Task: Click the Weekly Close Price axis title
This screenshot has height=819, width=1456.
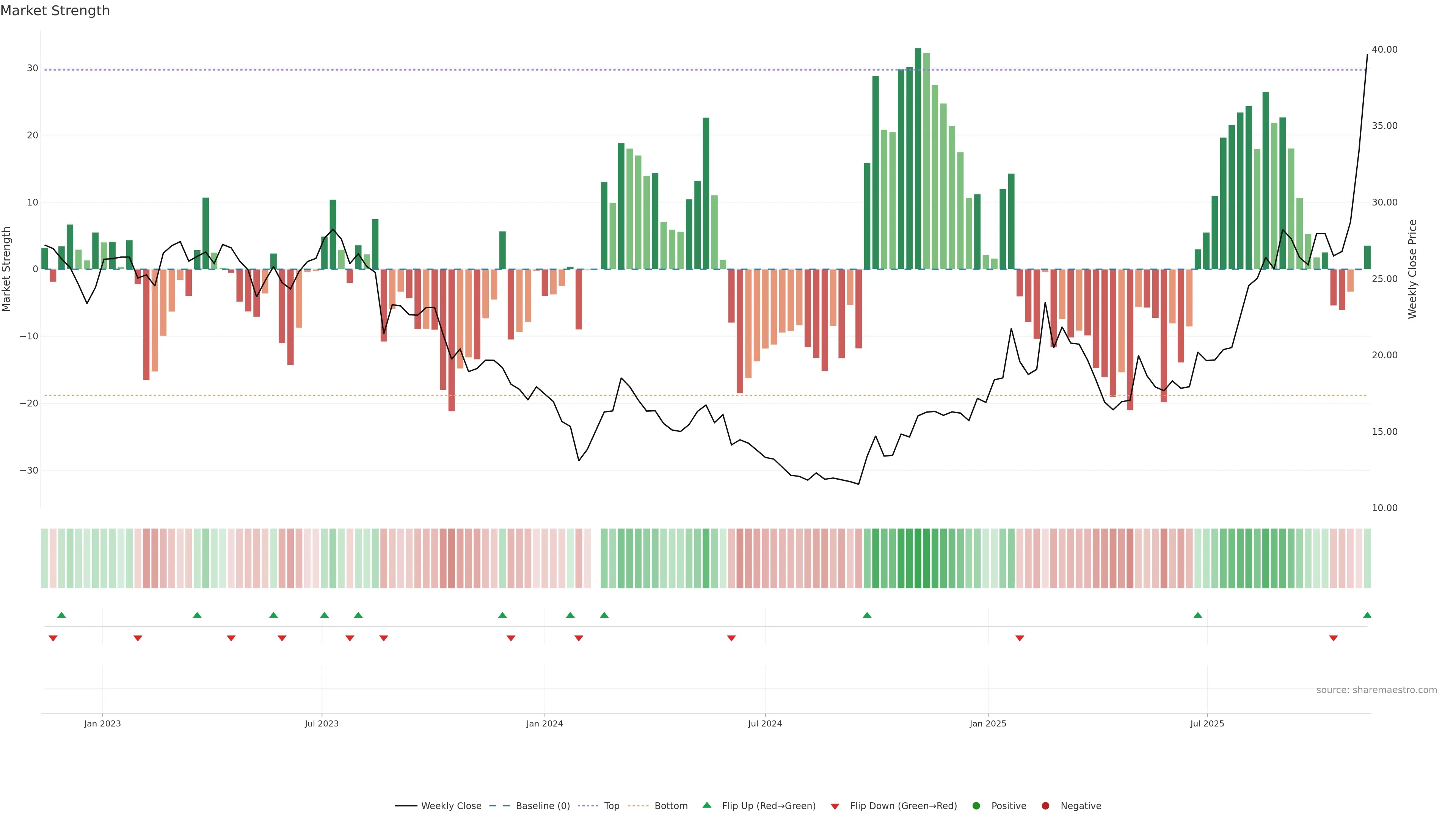Action: (x=1412, y=269)
